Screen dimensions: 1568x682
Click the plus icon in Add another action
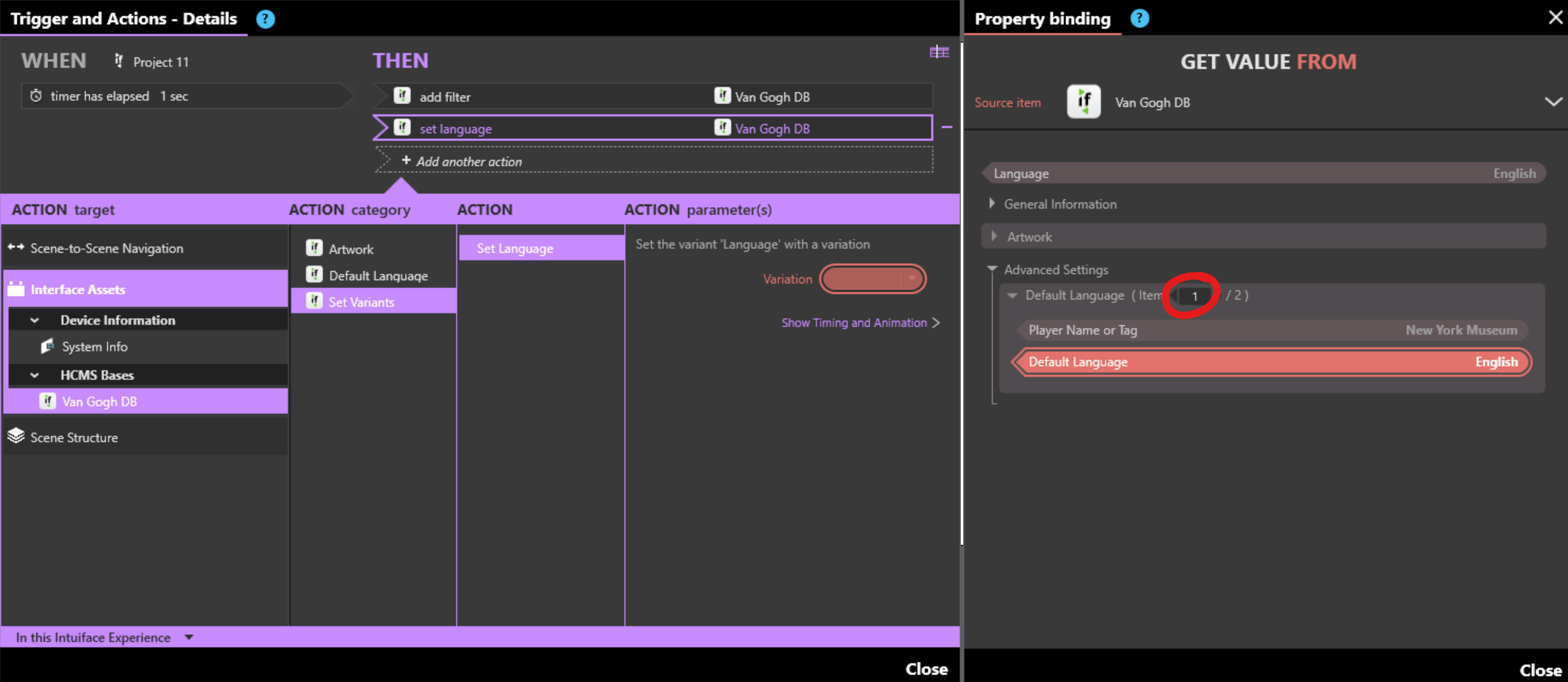(x=406, y=160)
